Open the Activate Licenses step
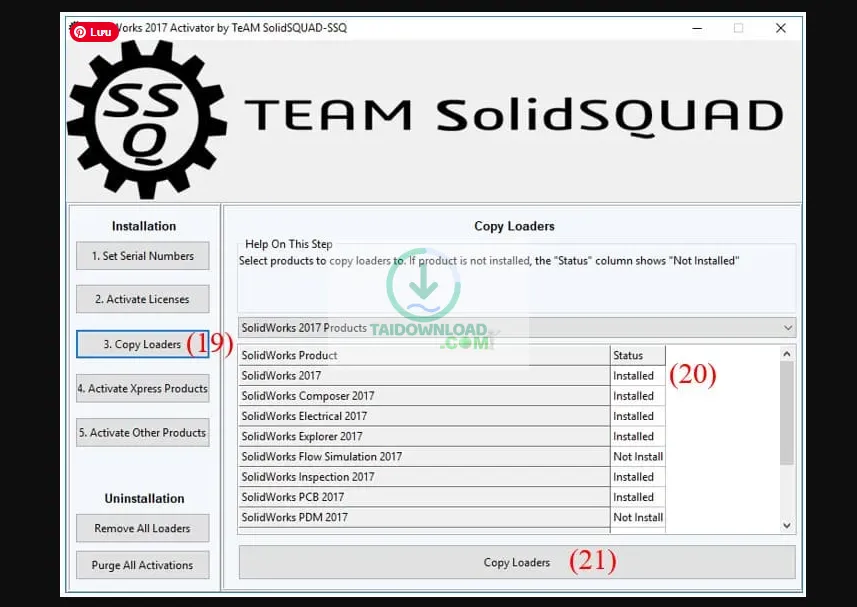 pyautogui.click(x=143, y=299)
